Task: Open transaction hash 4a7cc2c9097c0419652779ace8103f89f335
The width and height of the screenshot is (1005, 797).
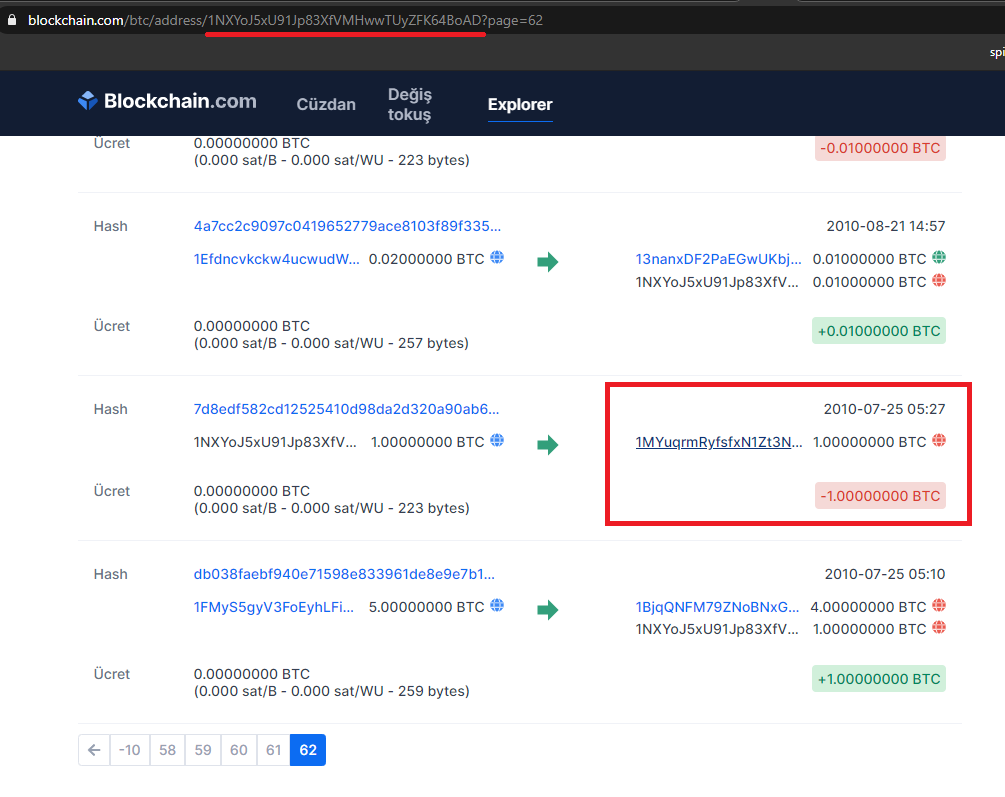Action: coord(347,226)
